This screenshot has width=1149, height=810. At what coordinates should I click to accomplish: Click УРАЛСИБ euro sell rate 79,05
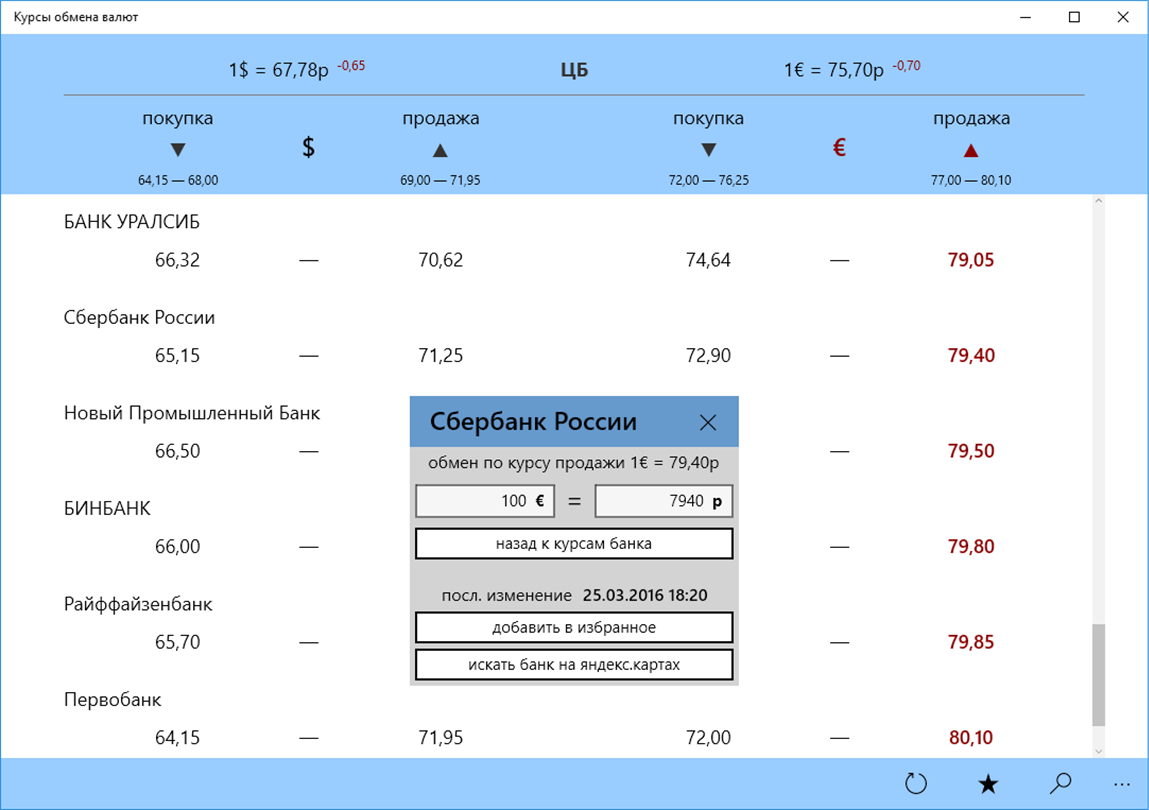971,259
